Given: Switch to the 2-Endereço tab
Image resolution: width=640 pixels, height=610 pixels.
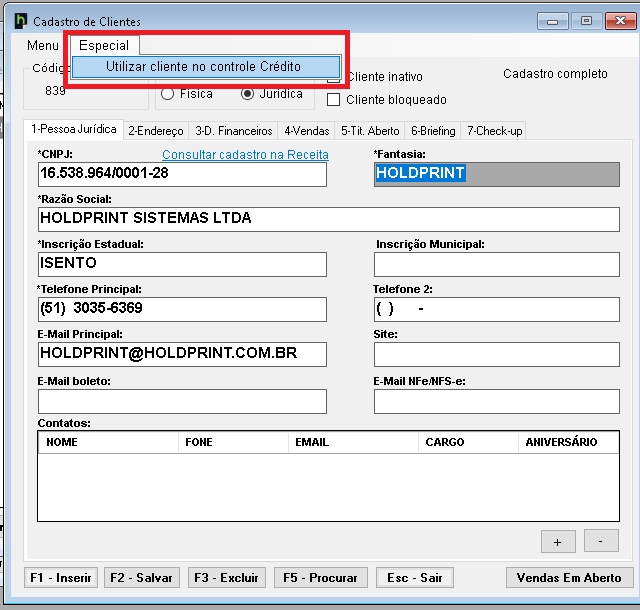Looking at the screenshot, I should [156, 131].
